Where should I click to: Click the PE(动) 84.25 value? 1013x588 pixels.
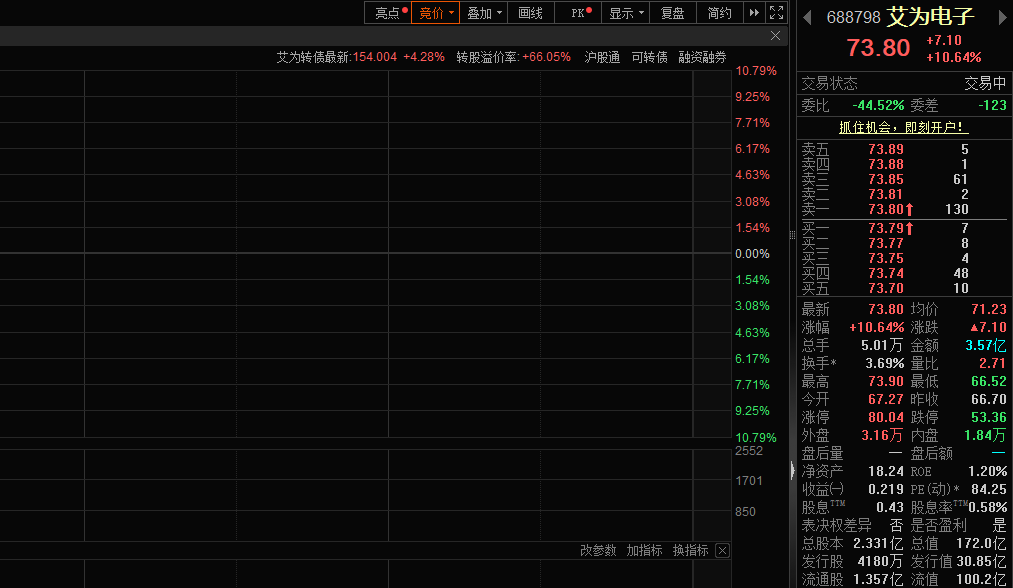click(x=988, y=490)
